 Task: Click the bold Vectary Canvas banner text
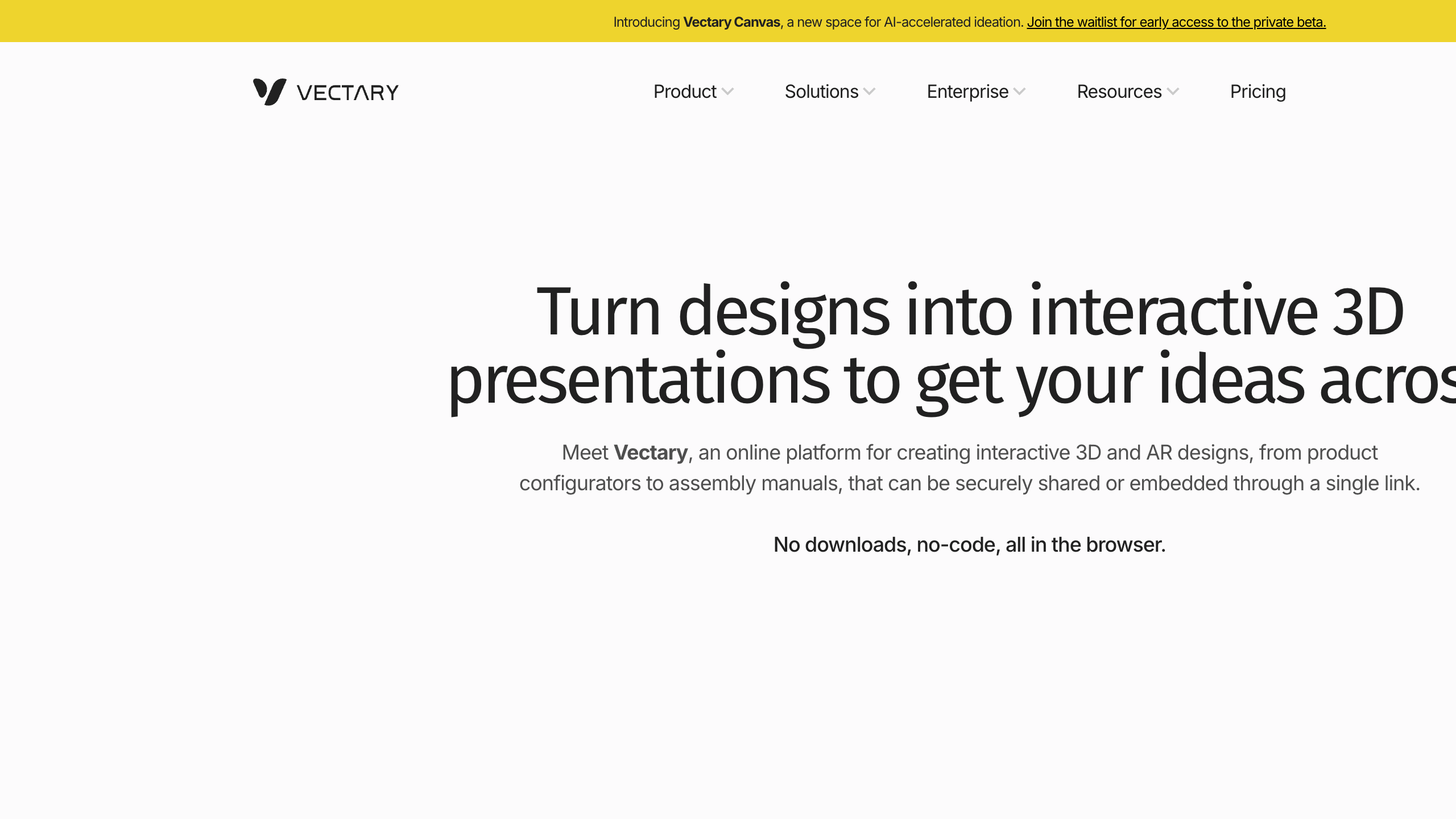pos(731,22)
